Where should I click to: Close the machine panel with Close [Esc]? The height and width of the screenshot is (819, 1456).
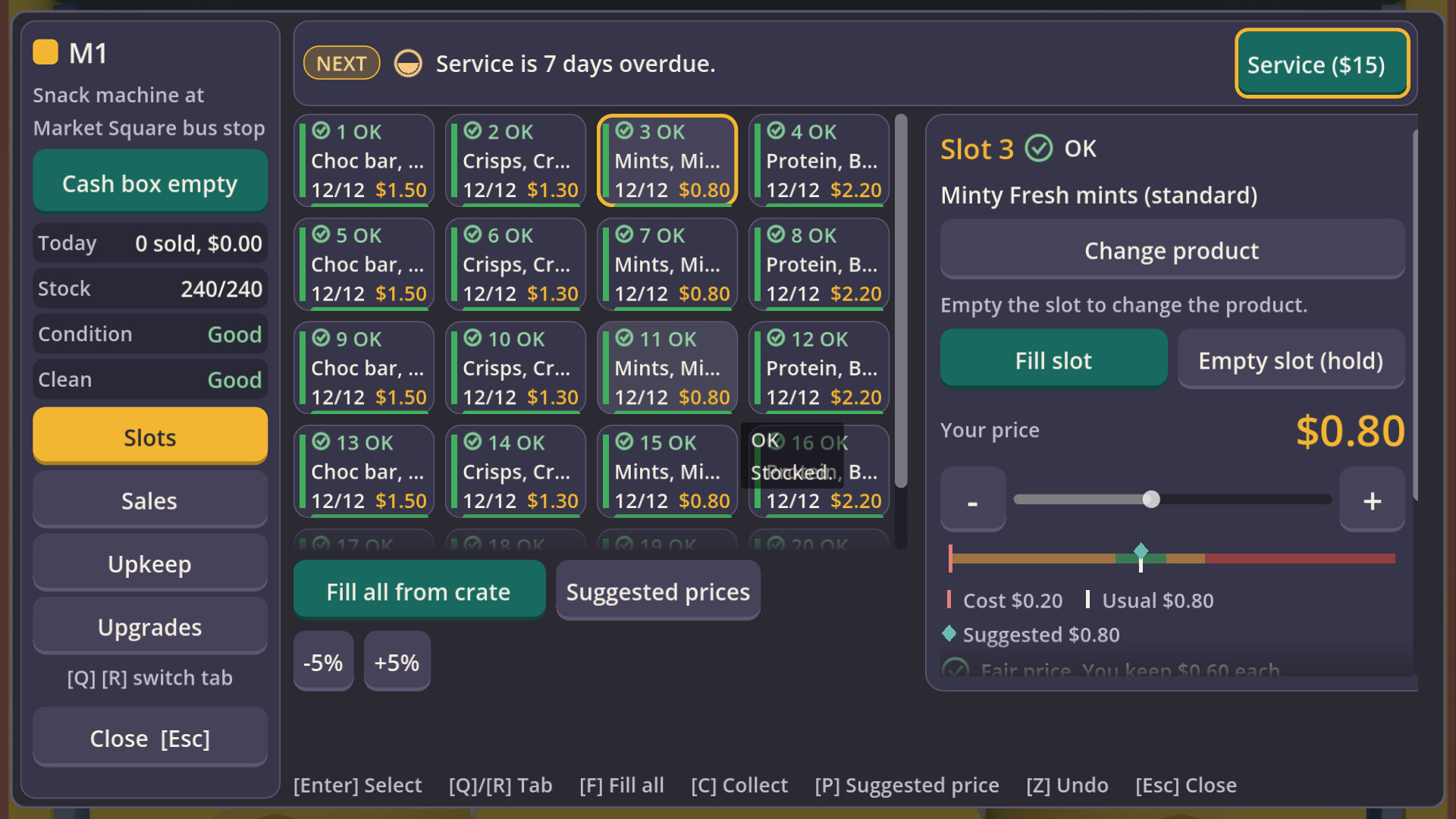(150, 737)
